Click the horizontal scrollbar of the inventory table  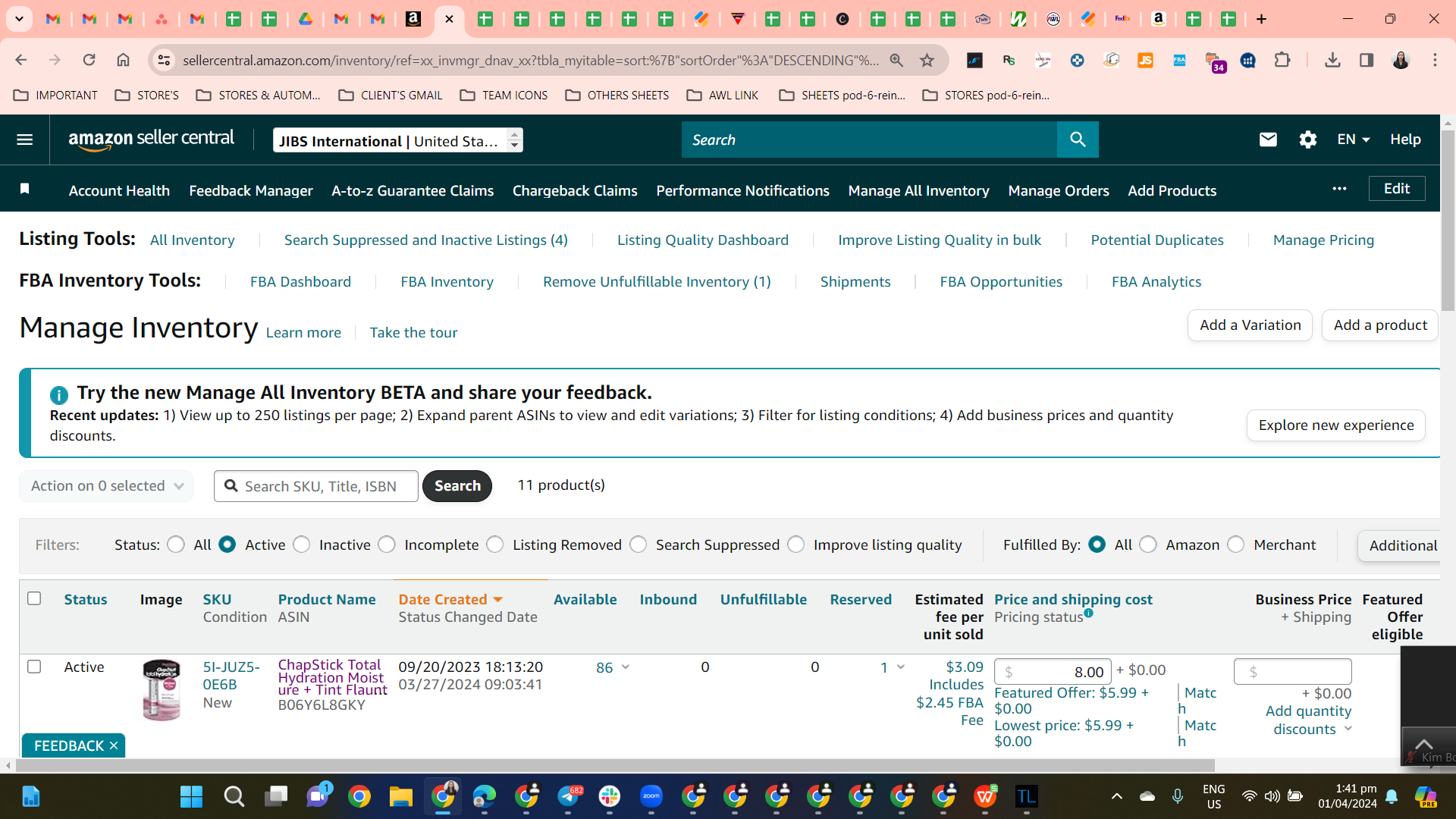point(614,766)
